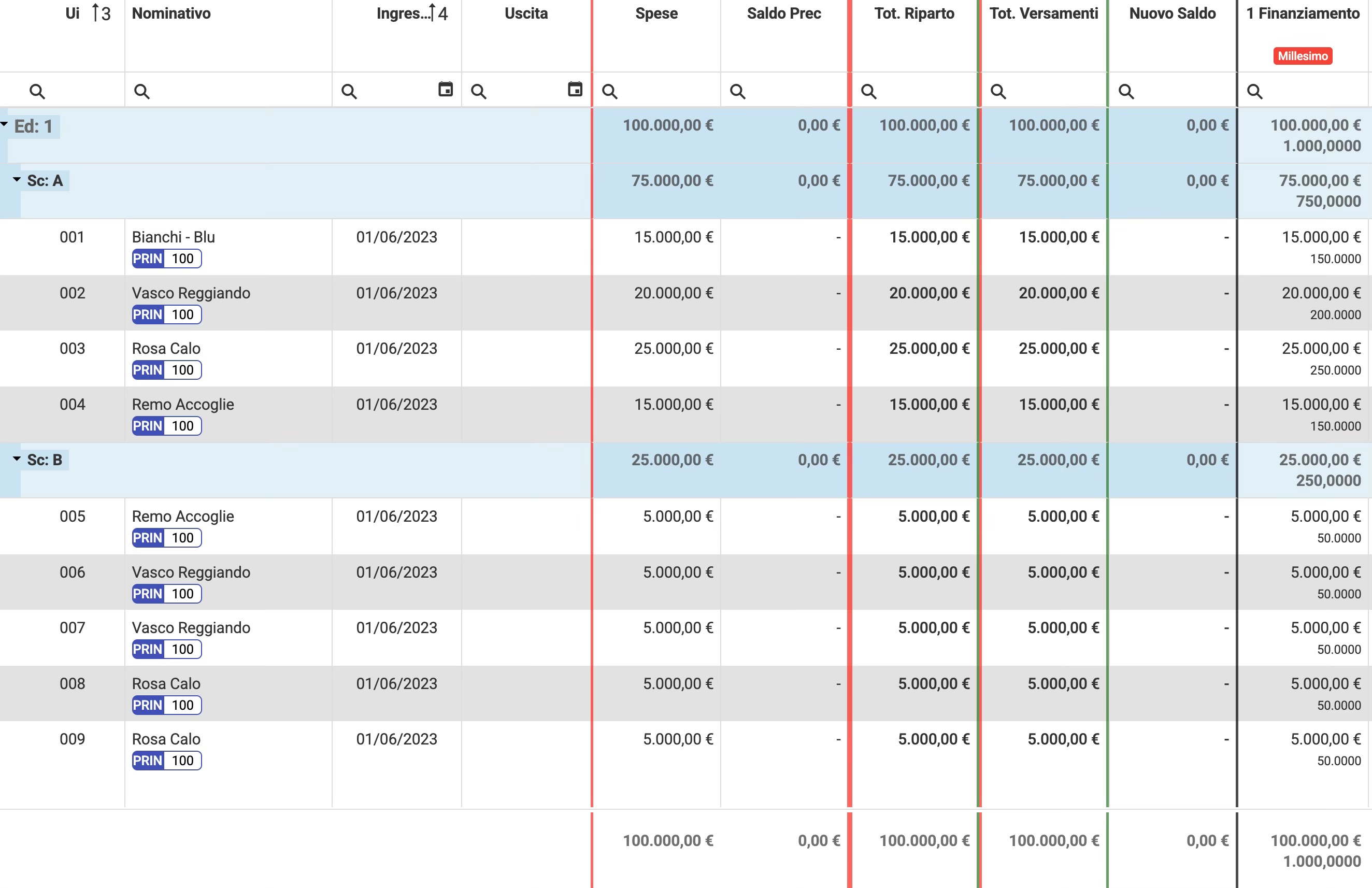
Task: Collapse the Sc: A group
Action: 17,180
